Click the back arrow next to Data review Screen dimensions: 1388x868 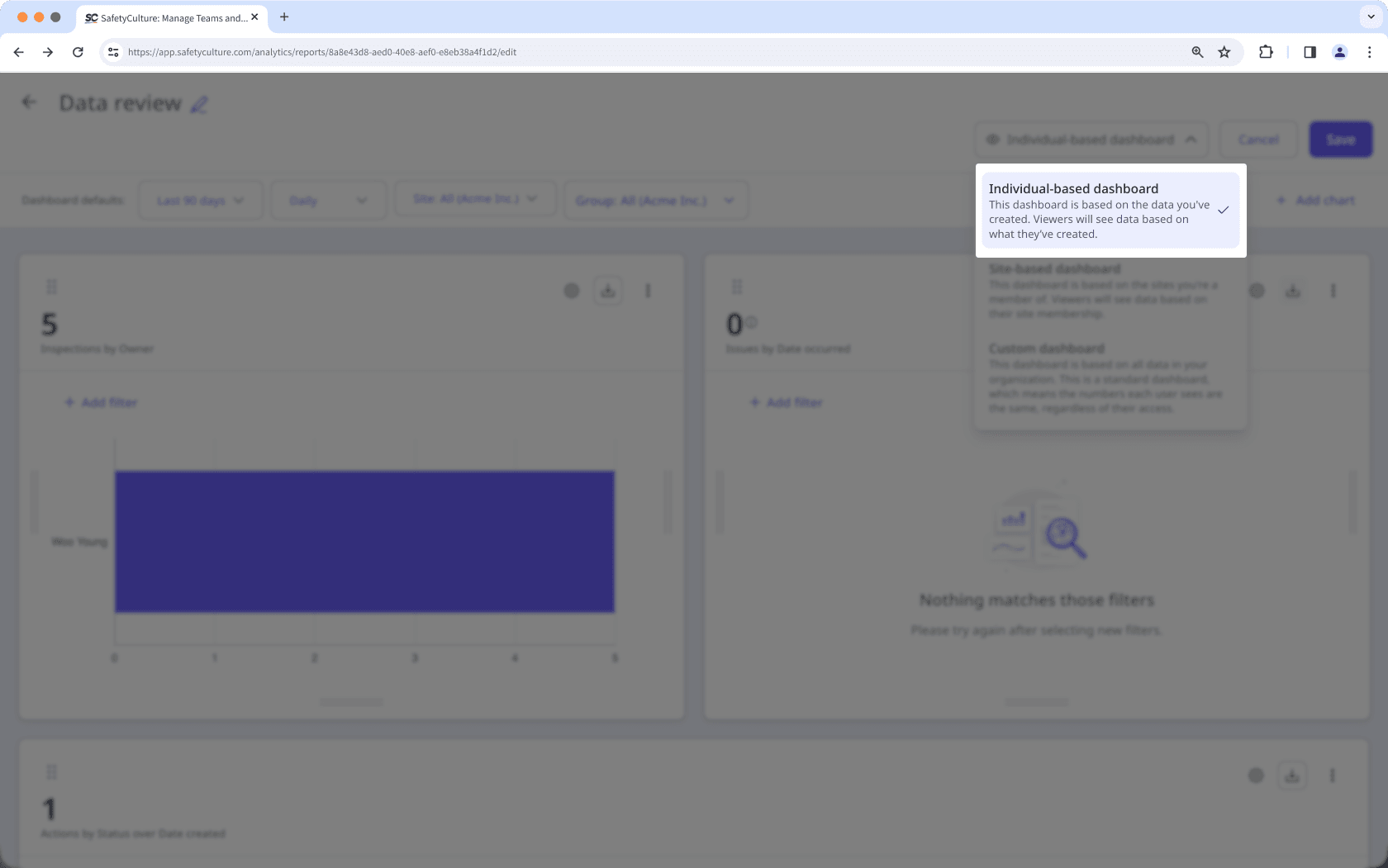pos(29,102)
